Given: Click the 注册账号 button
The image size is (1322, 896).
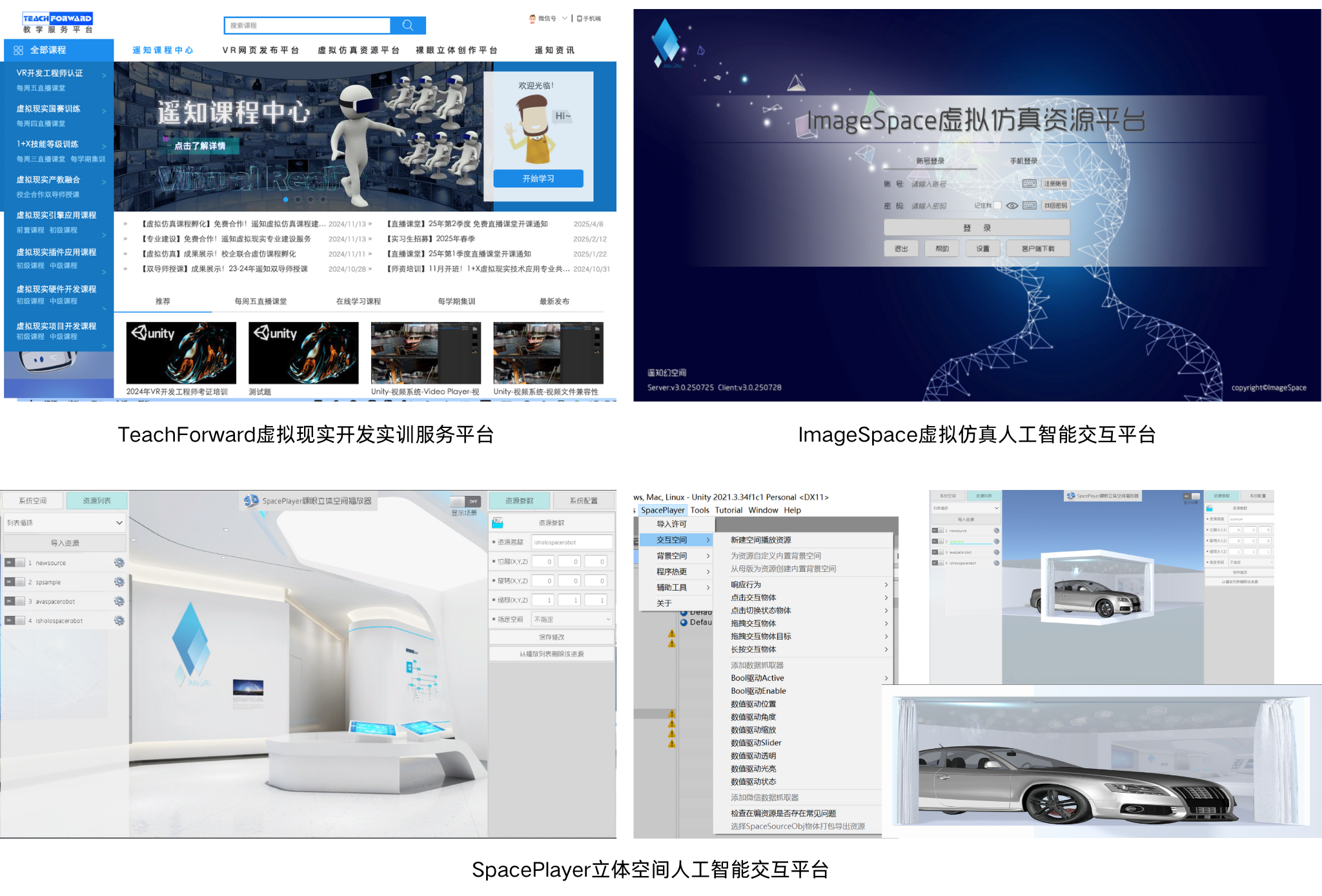Looking at the screenshot, I should coord(1055,184).
